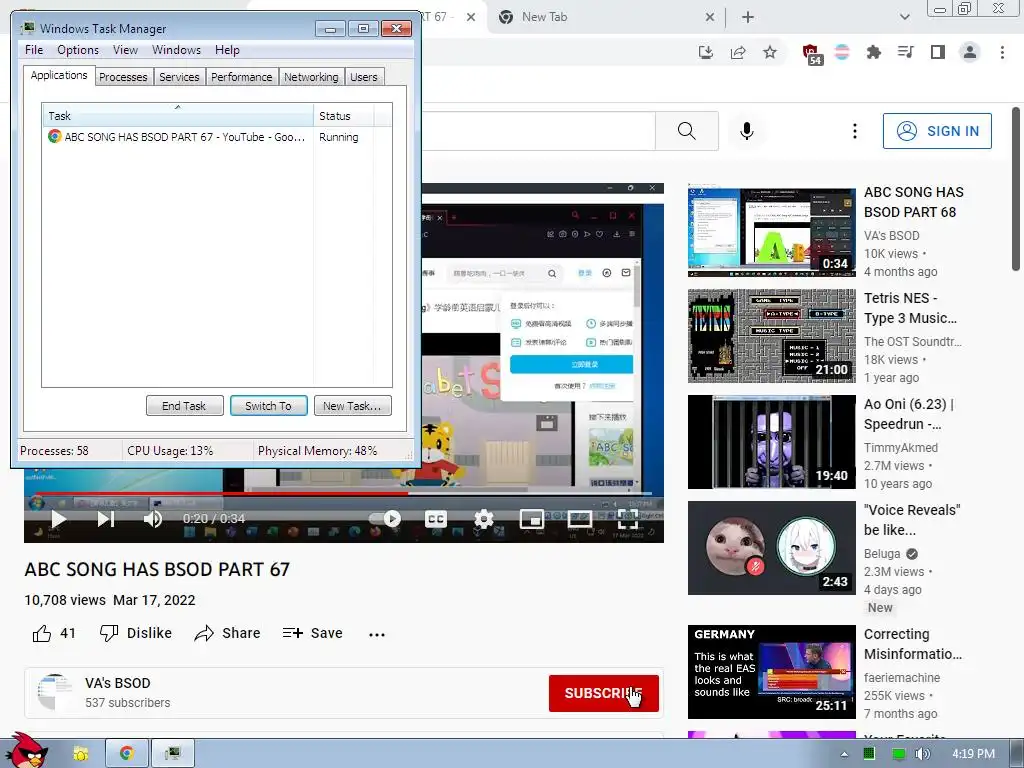Open the Angry Birds start button

25,751
